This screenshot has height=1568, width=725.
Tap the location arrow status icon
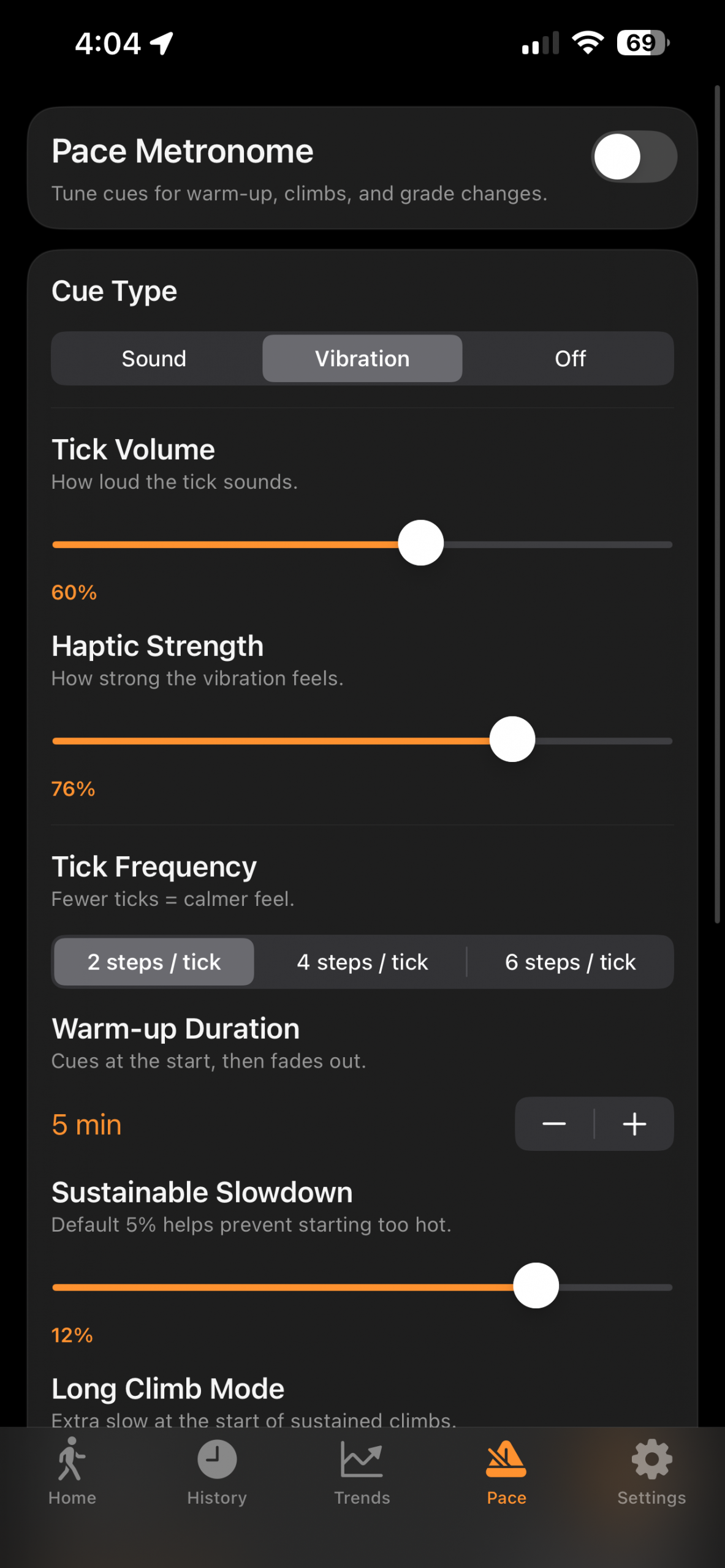(x=162, y=43)
